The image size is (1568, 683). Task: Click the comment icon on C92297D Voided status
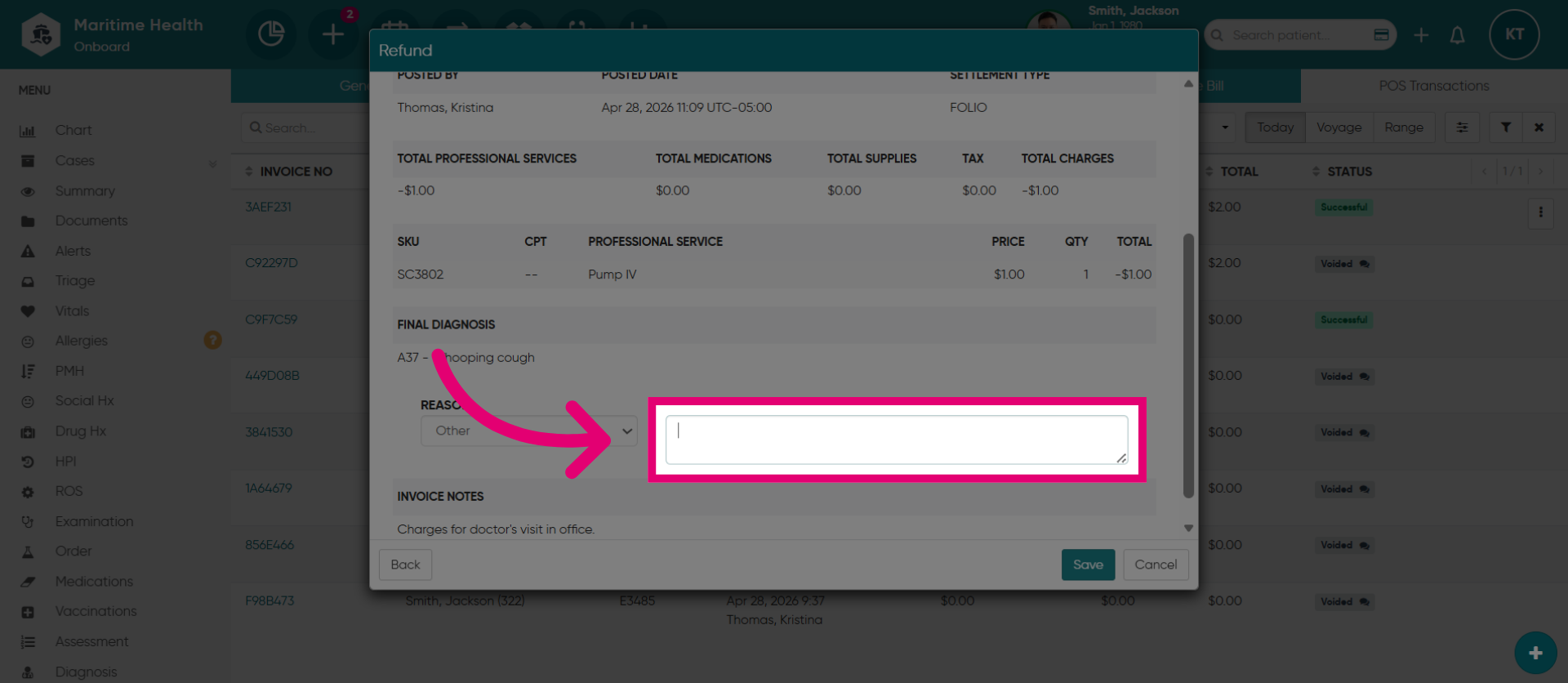click(1364, 264)
